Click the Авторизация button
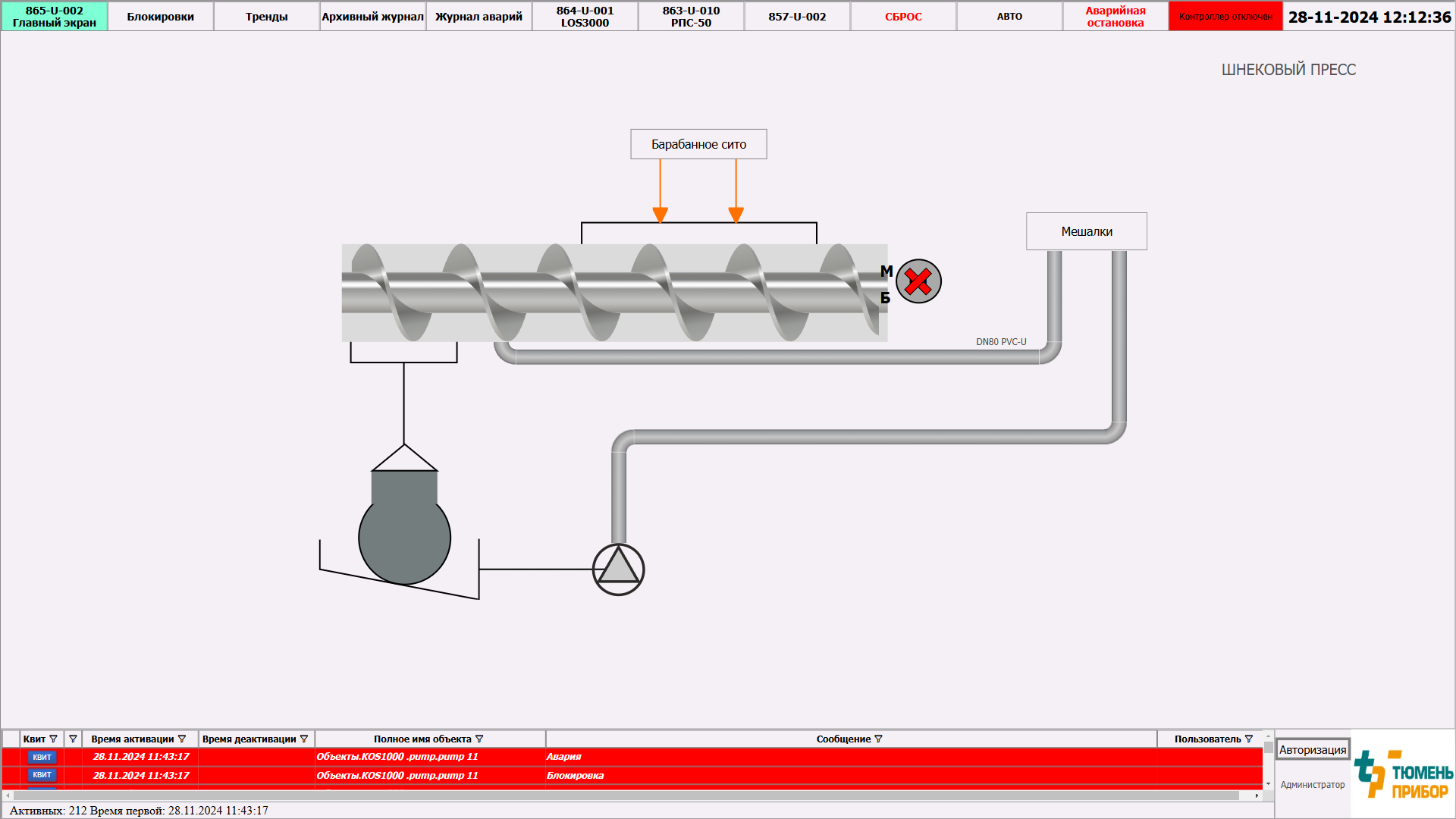The width and height of the screenshot is (1456, 819). click(1313, 749)
